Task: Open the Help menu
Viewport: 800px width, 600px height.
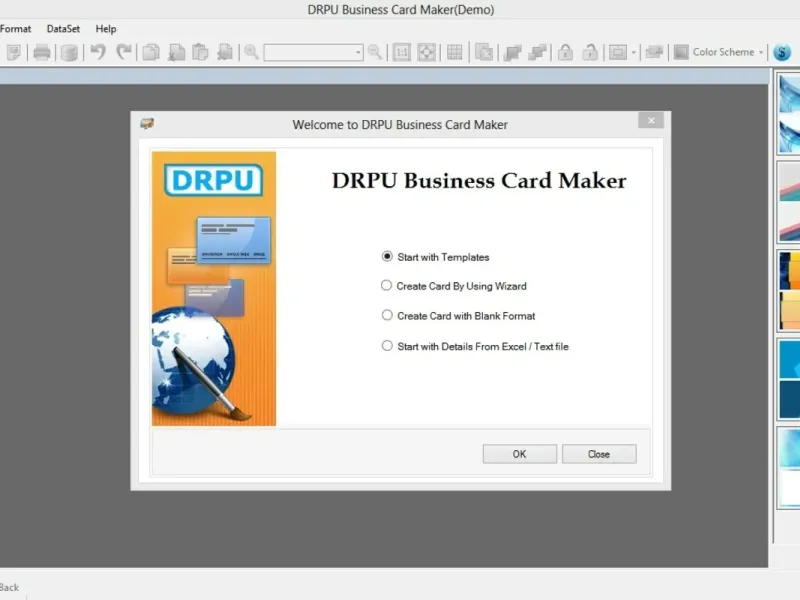Action: click(x=106, y=29)
